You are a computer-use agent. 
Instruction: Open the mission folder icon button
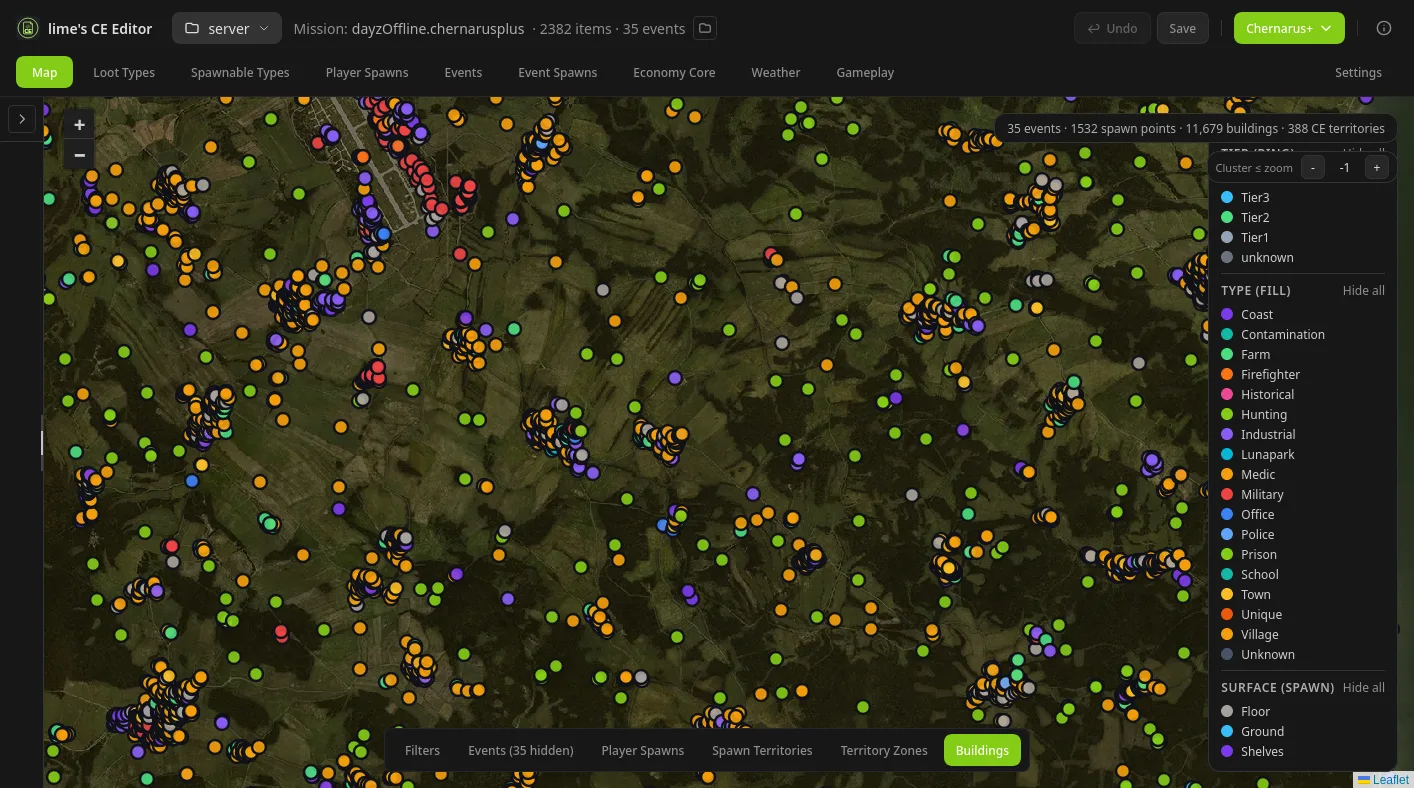point(705,28)
